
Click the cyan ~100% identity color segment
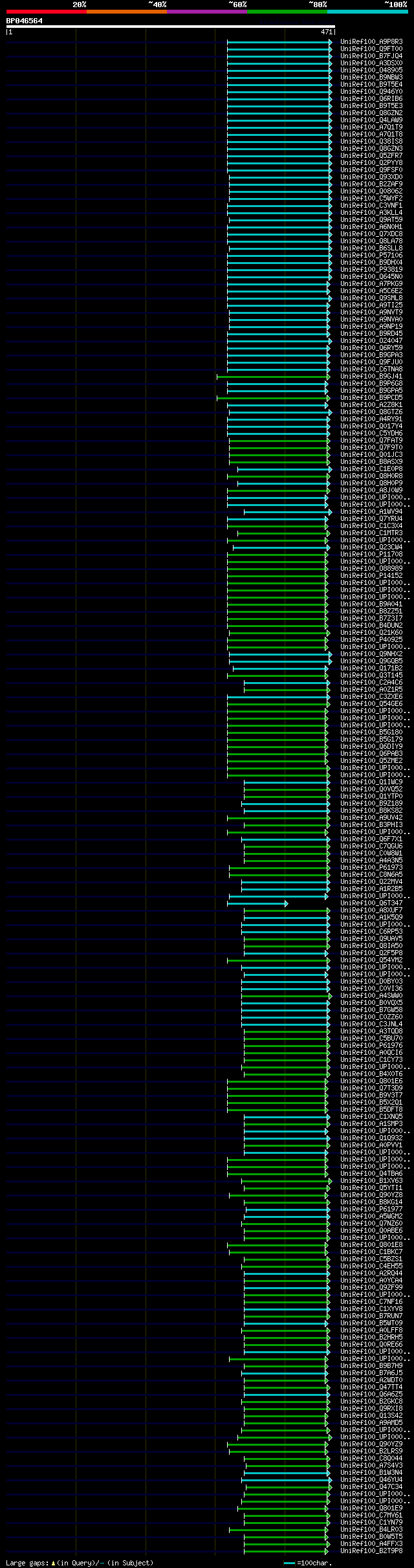click(367, 12)
